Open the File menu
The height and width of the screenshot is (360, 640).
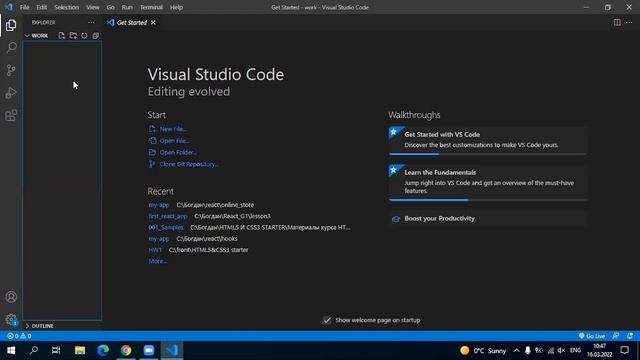[24, 7]
